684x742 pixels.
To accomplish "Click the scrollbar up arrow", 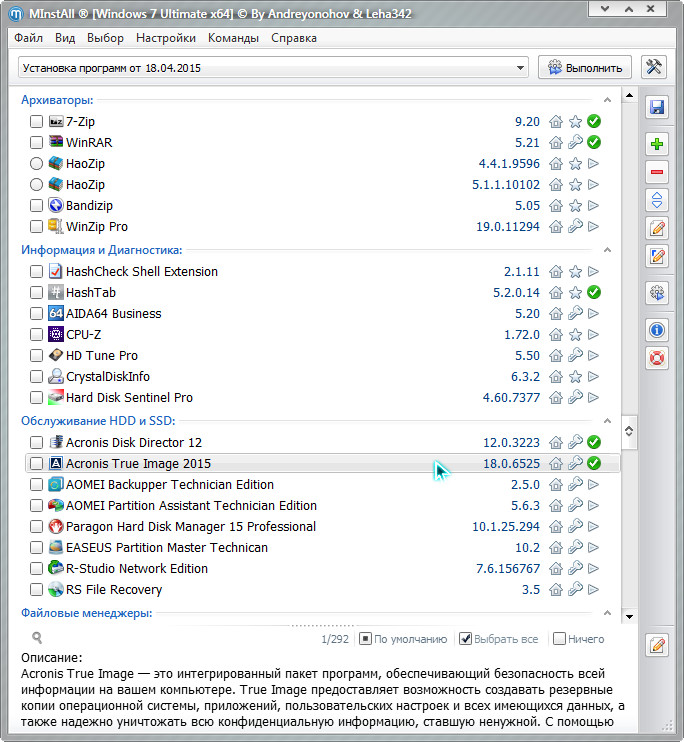I will point(629,96).
